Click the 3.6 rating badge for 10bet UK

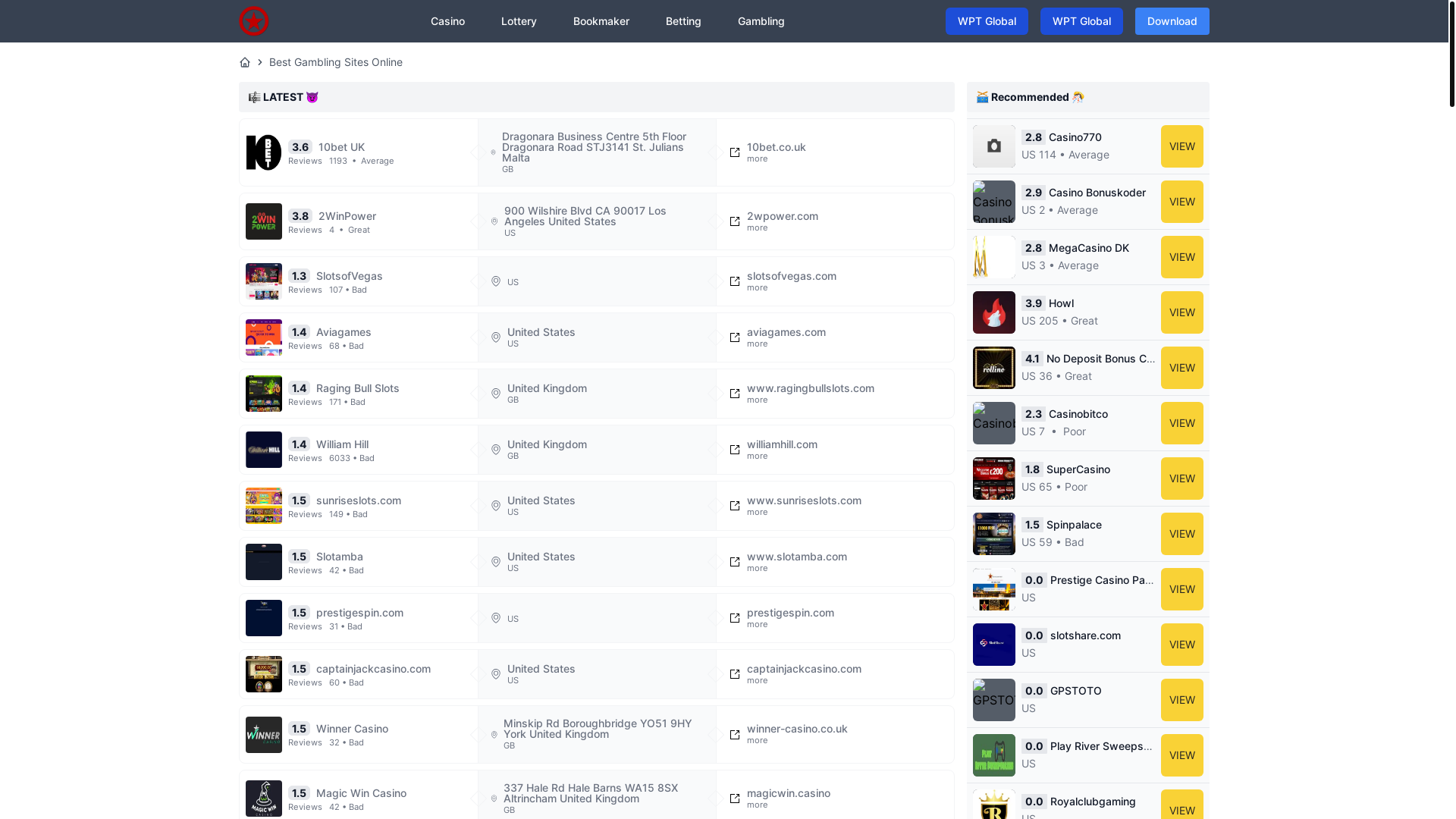(300, 147)
